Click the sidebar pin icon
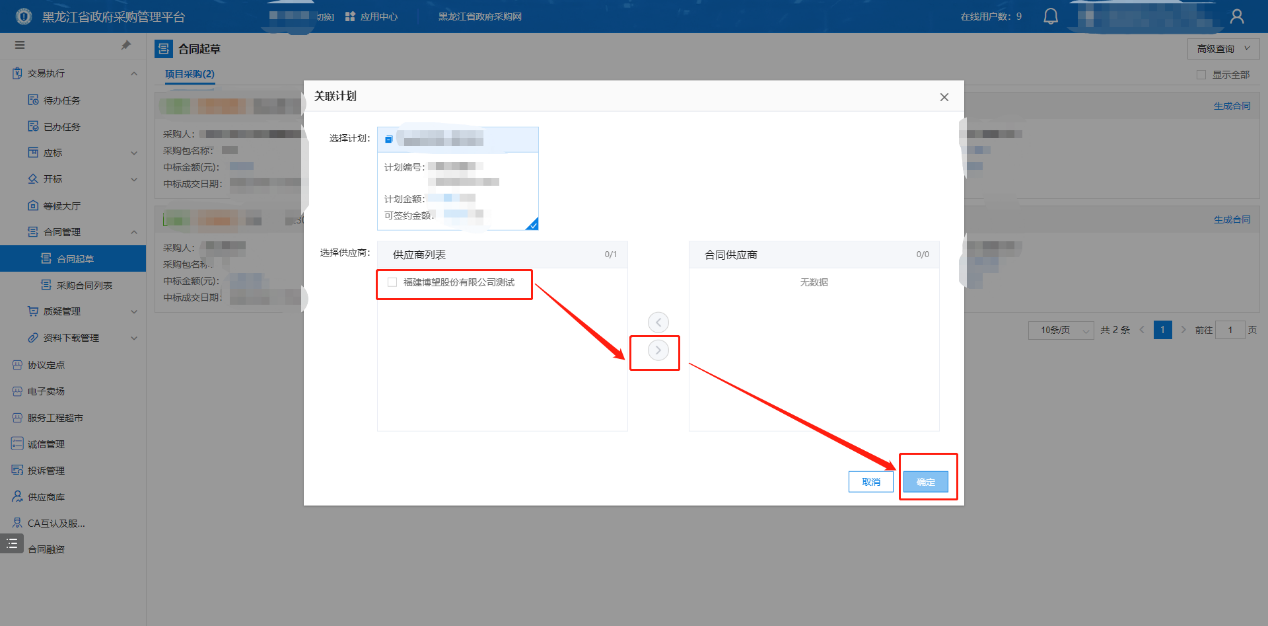 click(125, 46)
